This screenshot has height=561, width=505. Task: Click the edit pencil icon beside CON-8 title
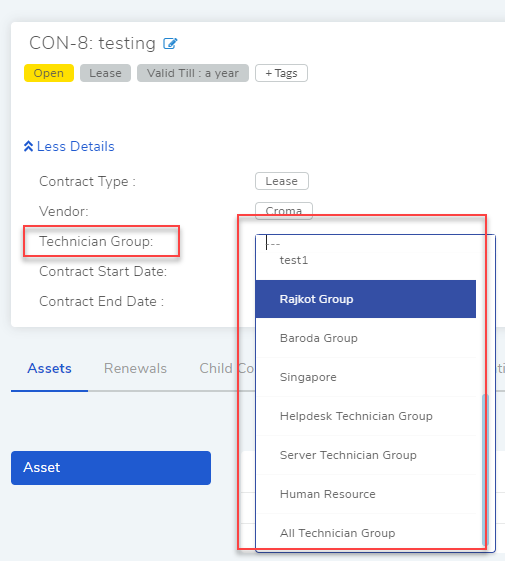(x=170, y=44)
